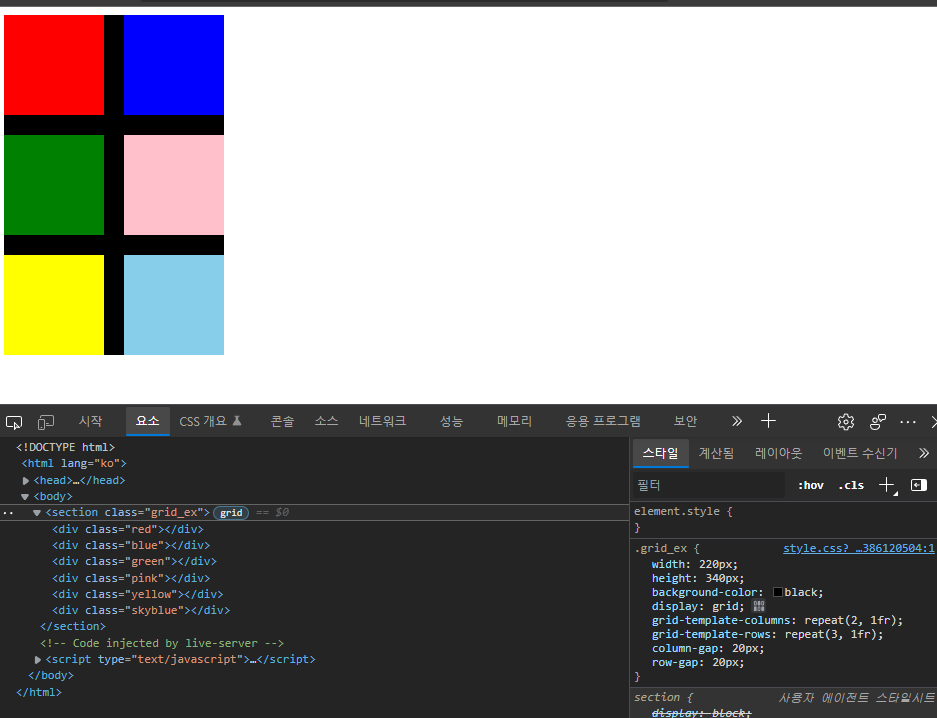Open the style.css source link
The image size is (937, 718).
pyautogui.click(x=859, y=548)
